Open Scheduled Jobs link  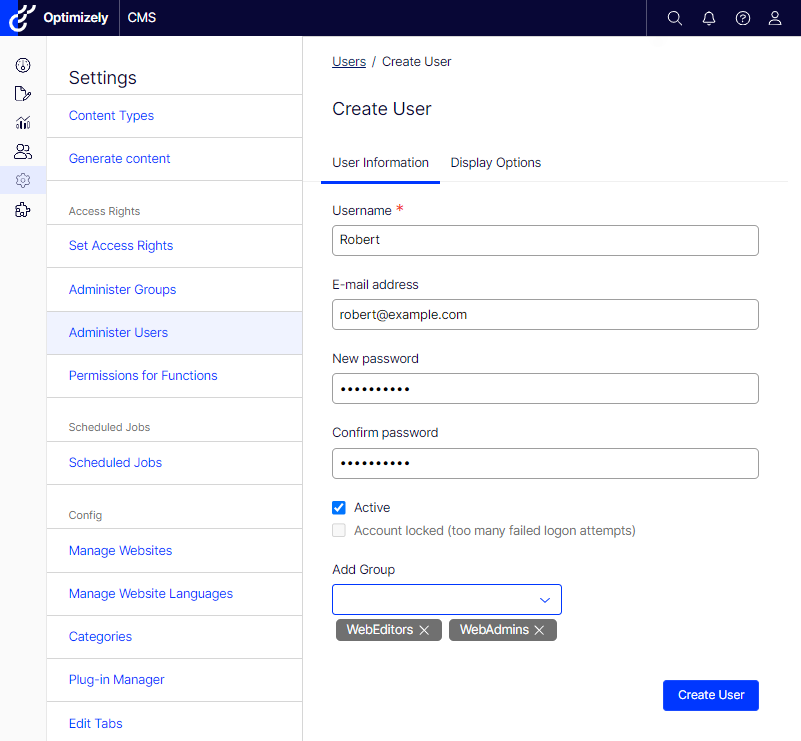pos(115,462)
